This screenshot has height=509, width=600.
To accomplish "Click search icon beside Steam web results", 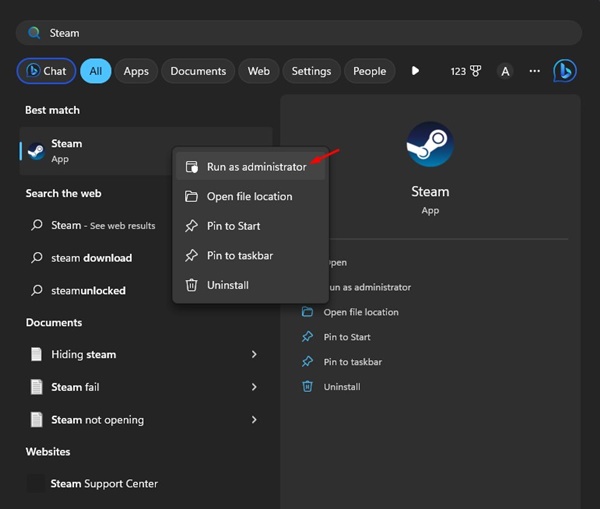I will (37, 225).
